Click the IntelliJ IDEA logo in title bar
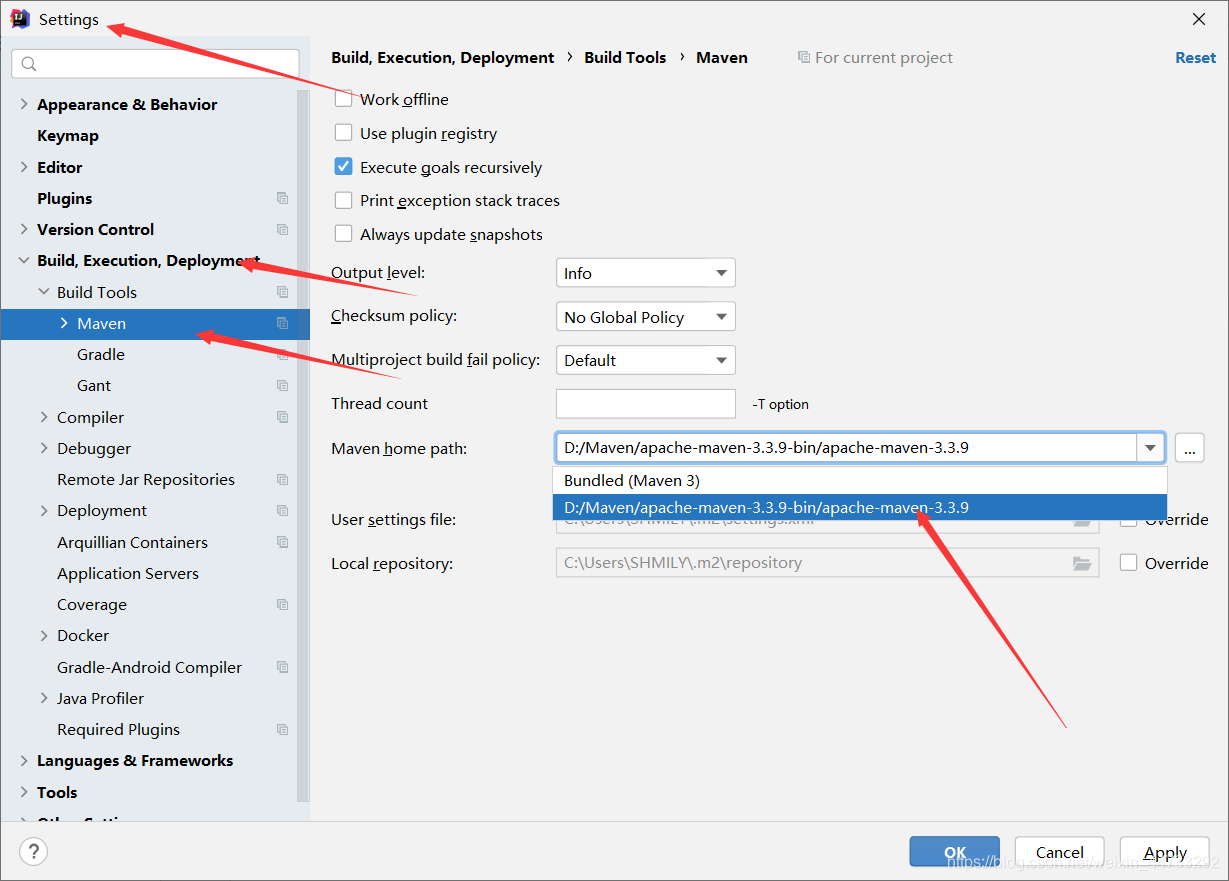The image size is (1229, 881). (20, 19)
